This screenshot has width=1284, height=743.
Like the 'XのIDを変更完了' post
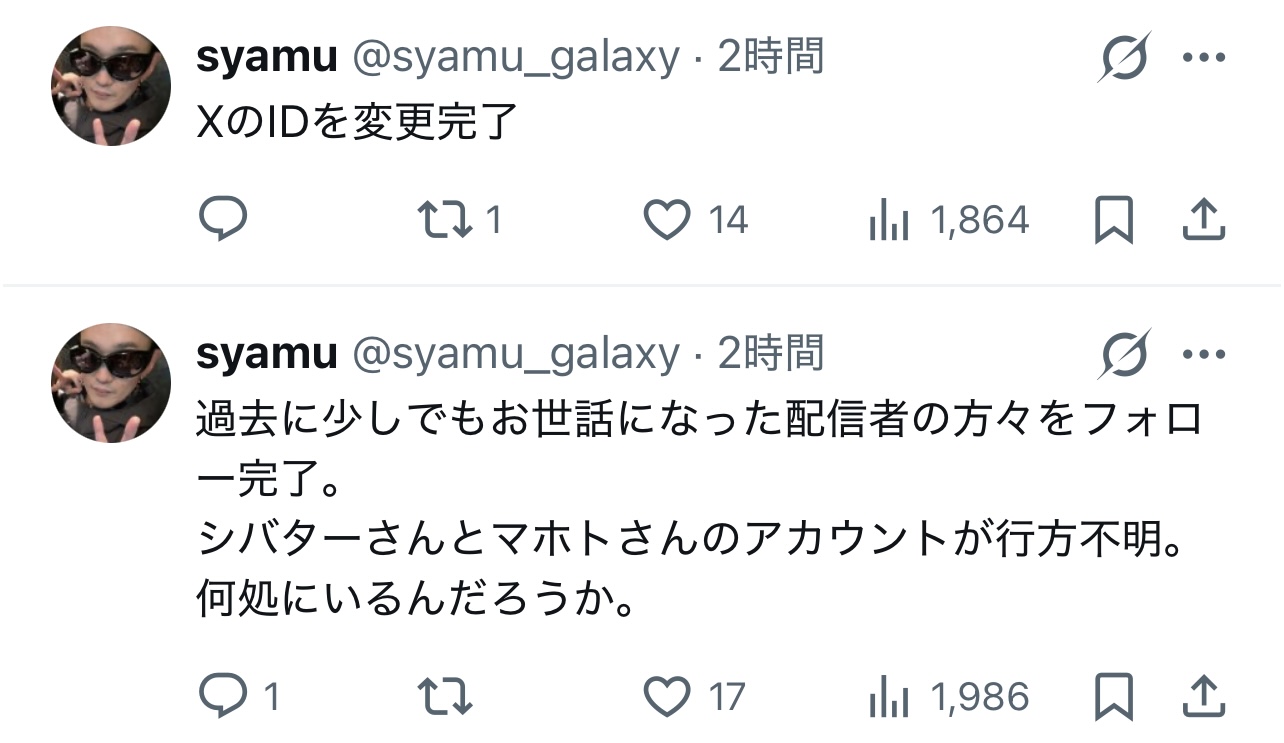[x=666, y=219]
